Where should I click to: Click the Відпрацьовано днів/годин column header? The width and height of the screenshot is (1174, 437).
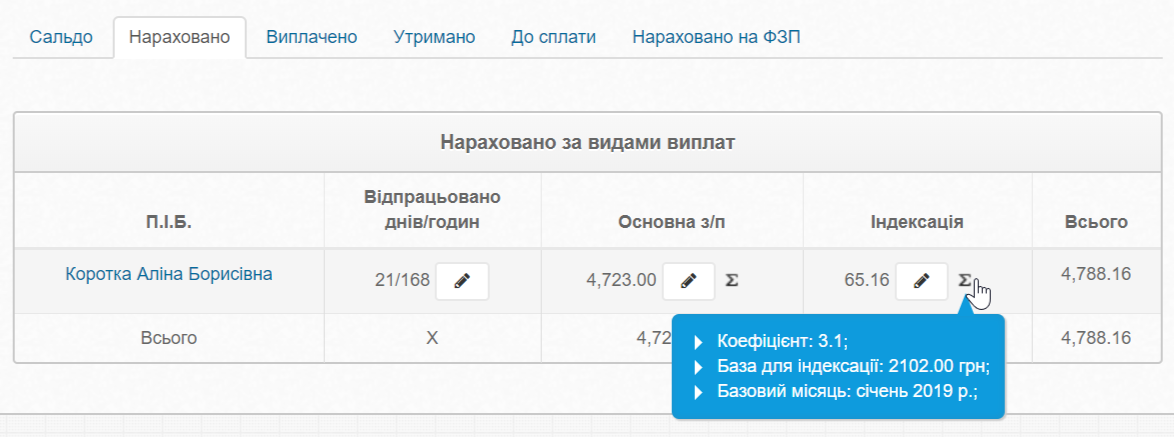click(x=432, y=209)
